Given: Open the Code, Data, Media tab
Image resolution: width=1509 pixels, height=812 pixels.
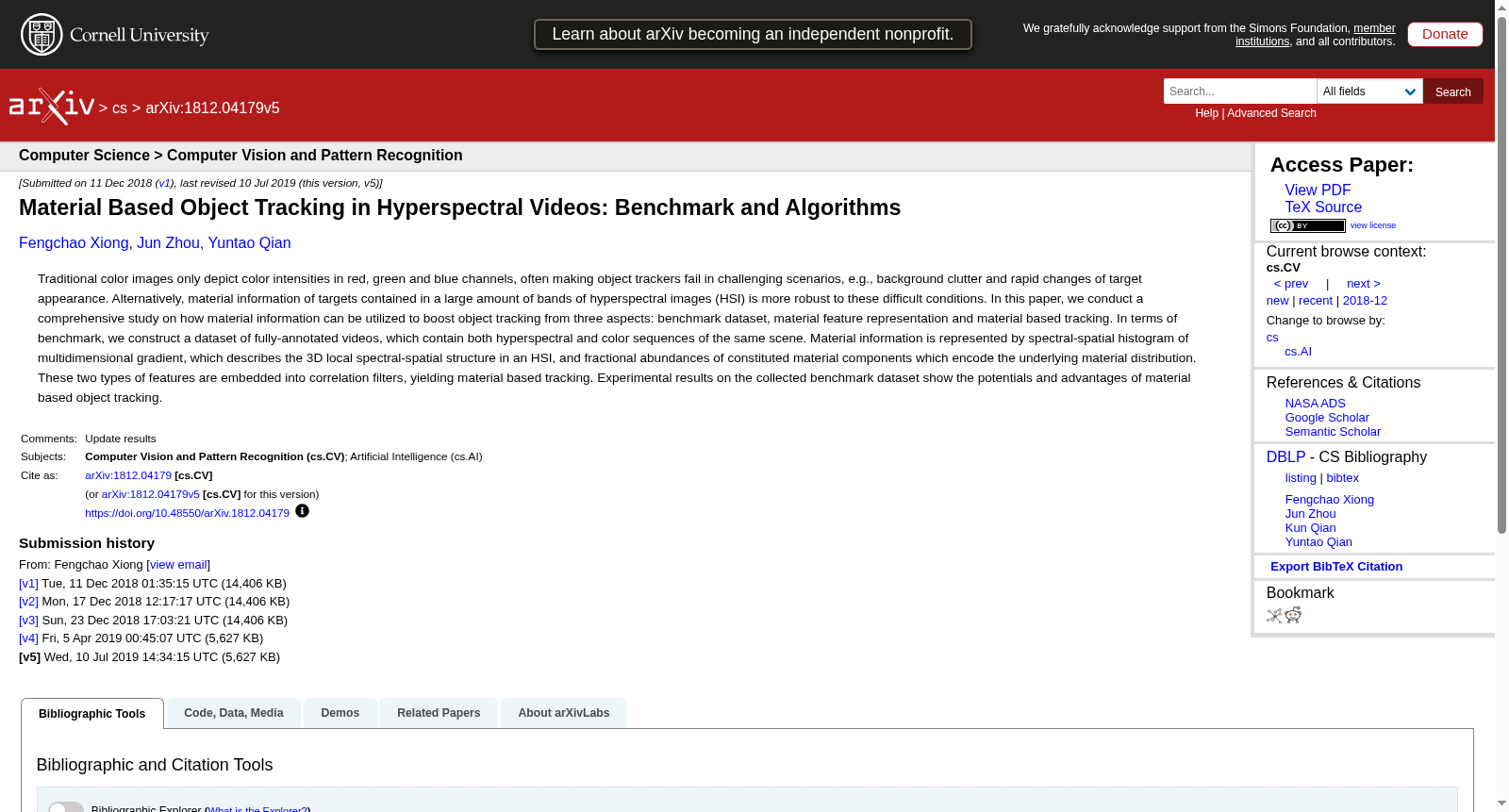Looking at the screenshot, I should click(x=234, y=713).
